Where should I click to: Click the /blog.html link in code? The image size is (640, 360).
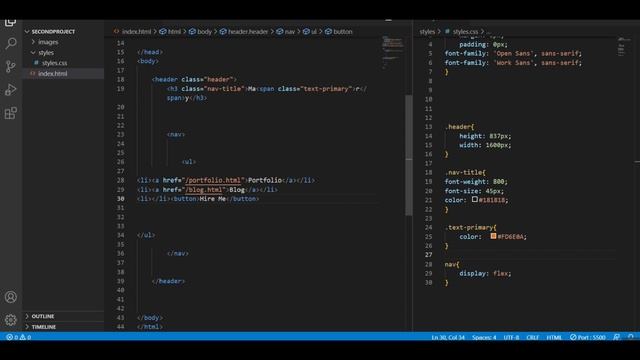click(x=204, y=189)
